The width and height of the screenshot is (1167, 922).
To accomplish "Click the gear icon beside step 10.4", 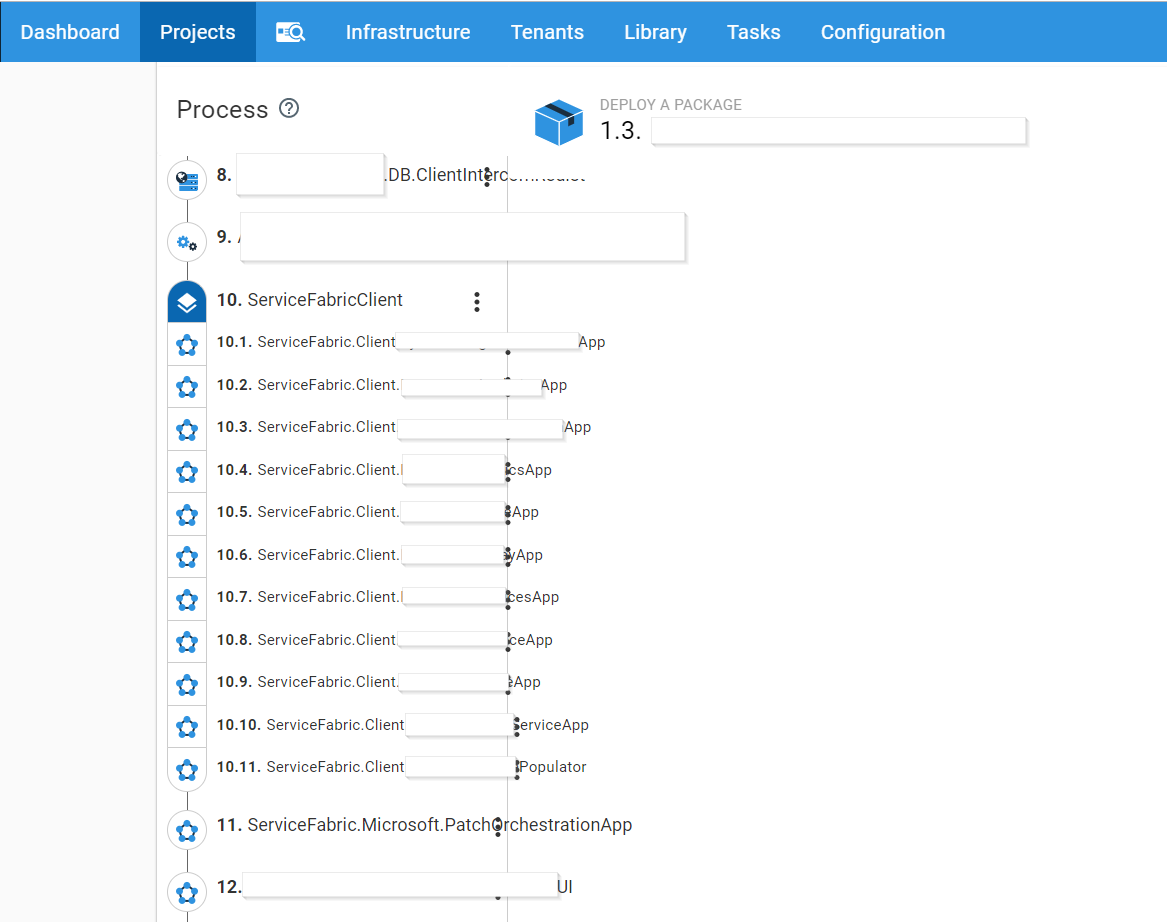I will 186,471.
